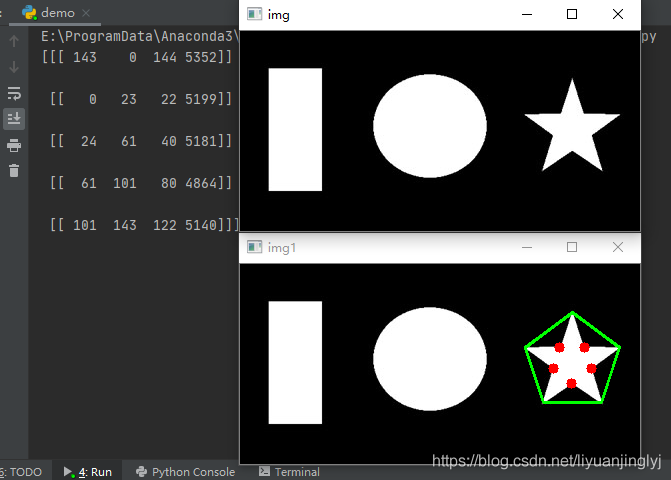Open the Python Console tab
The width and height of the screenshot is (671, 480).
[x=186, y=472]
